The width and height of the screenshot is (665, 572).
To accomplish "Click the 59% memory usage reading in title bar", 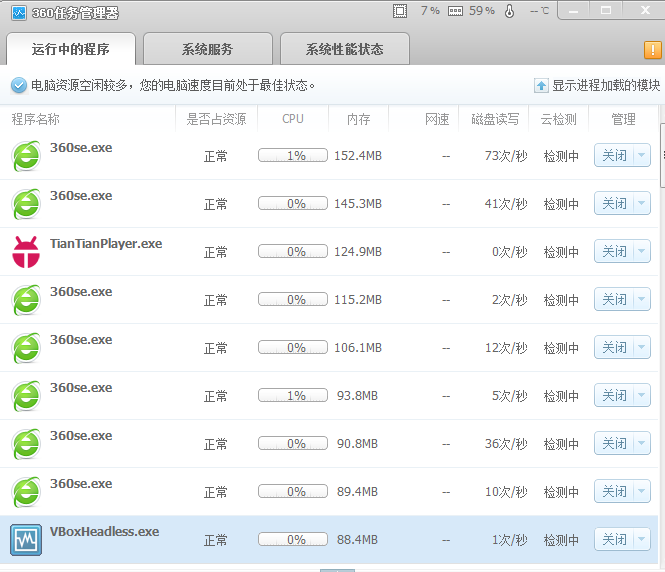I will pyautogui.click(x=482, y=11).
